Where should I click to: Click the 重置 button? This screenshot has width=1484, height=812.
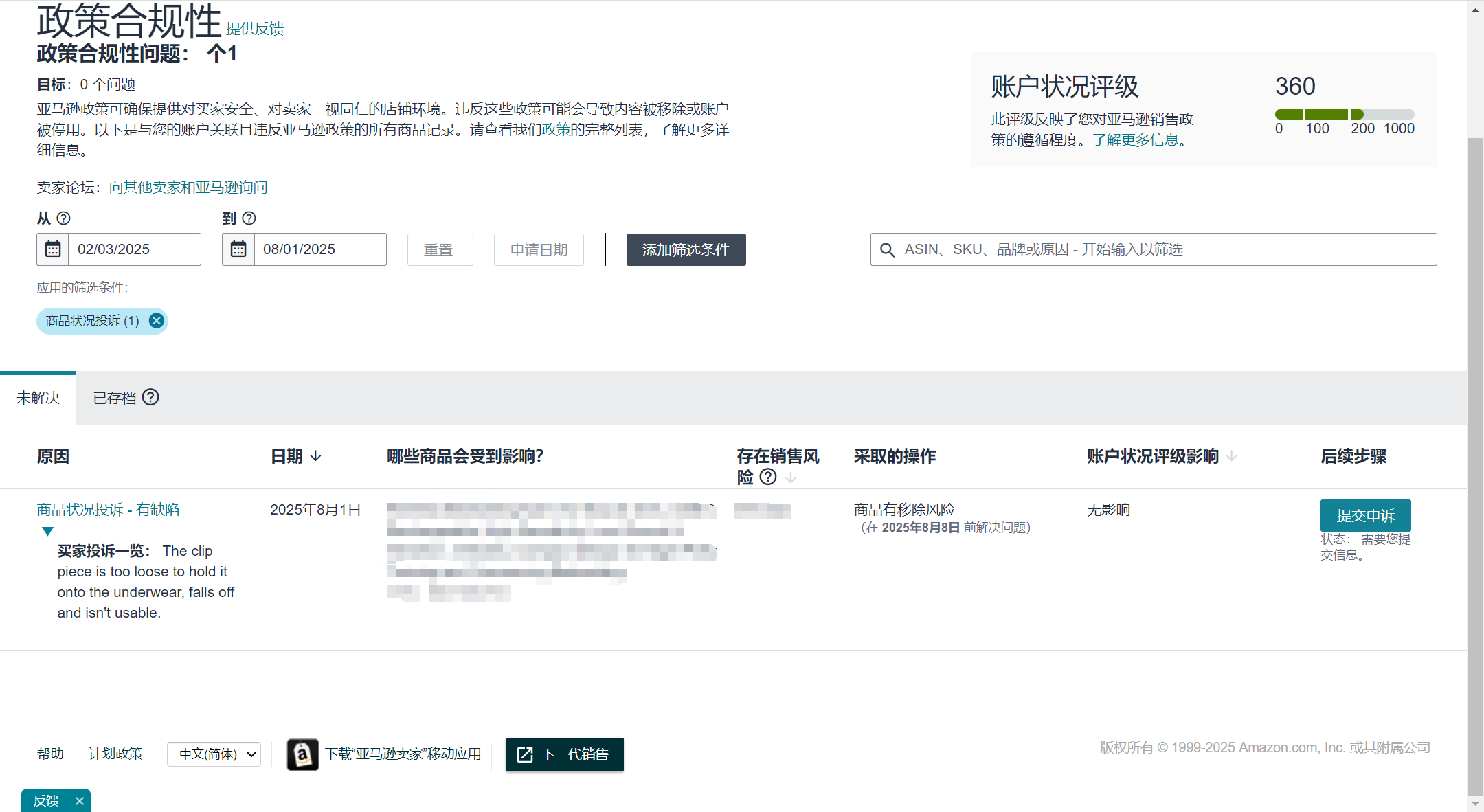click(x=440, y=249)
